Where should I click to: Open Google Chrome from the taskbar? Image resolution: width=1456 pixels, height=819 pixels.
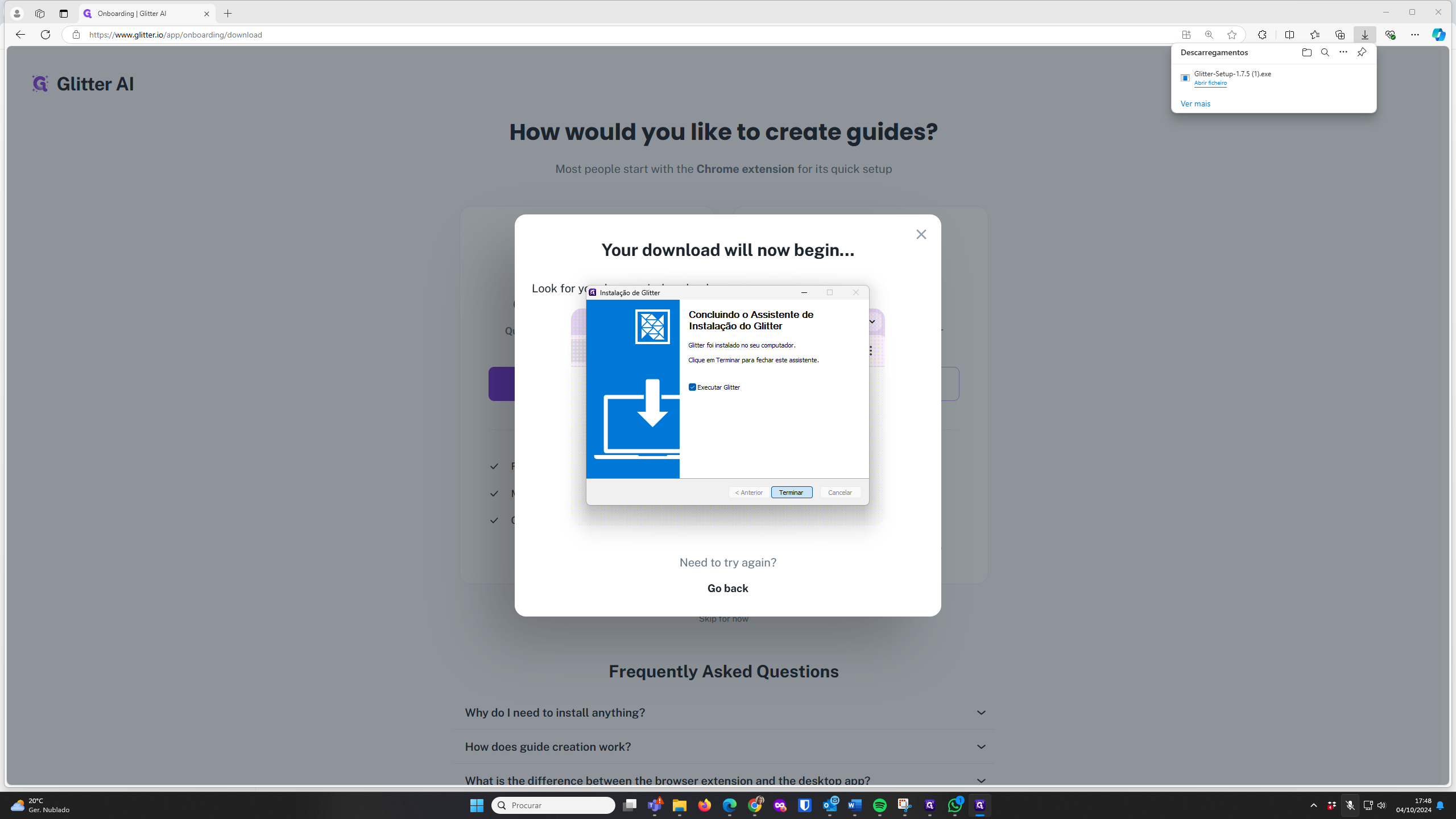(755, 805)
